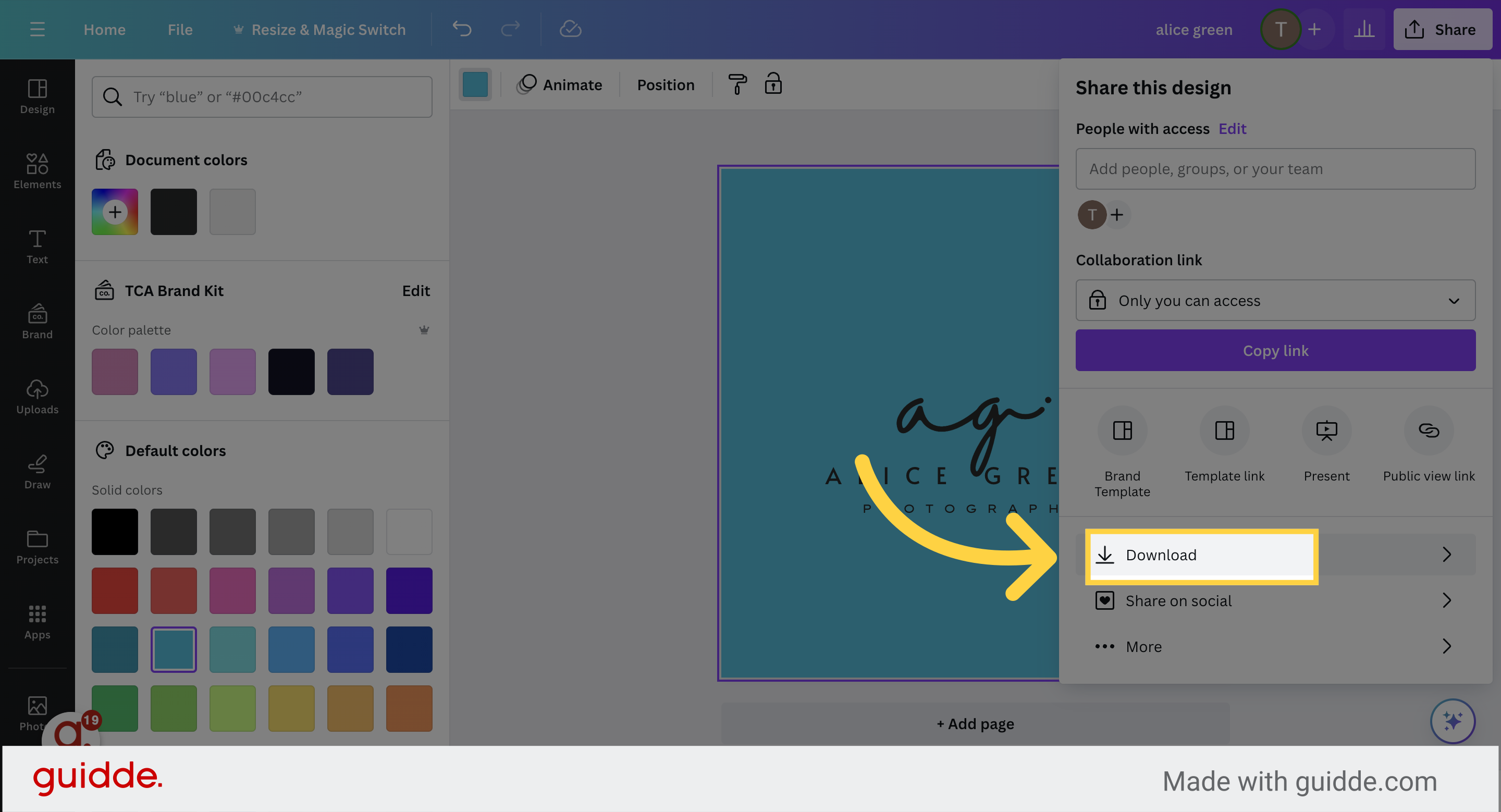This screenshot has width=1501, height=812.
Task: Select the Draw tool
Action: pyautogui.click(x=36, y=472)
